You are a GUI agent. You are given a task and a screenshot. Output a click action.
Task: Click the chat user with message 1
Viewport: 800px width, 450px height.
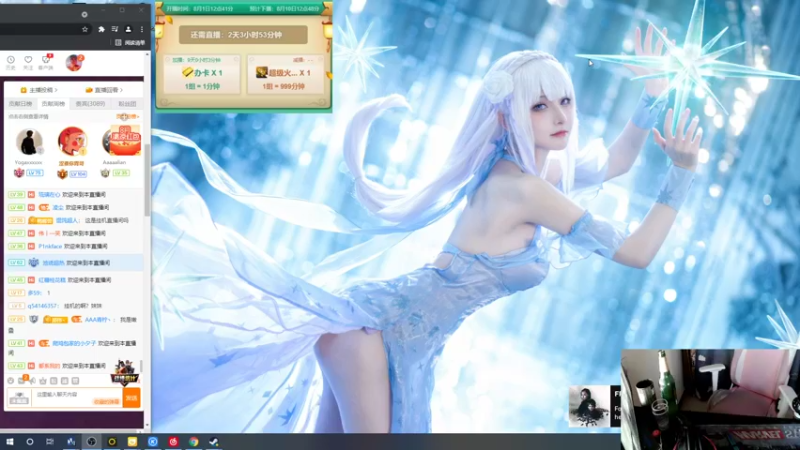tap(34, 293)
